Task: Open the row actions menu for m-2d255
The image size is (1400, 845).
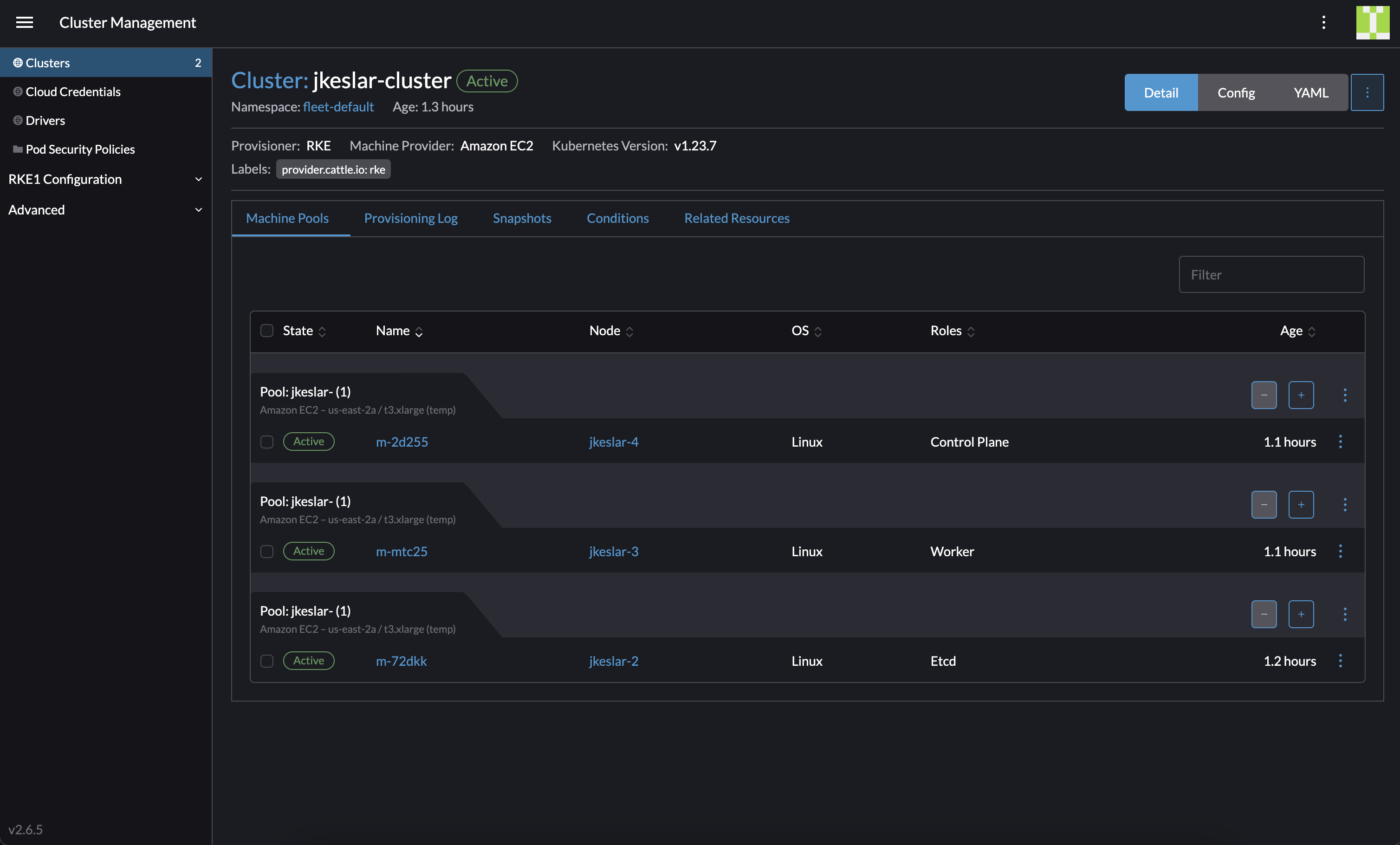Action: (x=1341, y=442)
